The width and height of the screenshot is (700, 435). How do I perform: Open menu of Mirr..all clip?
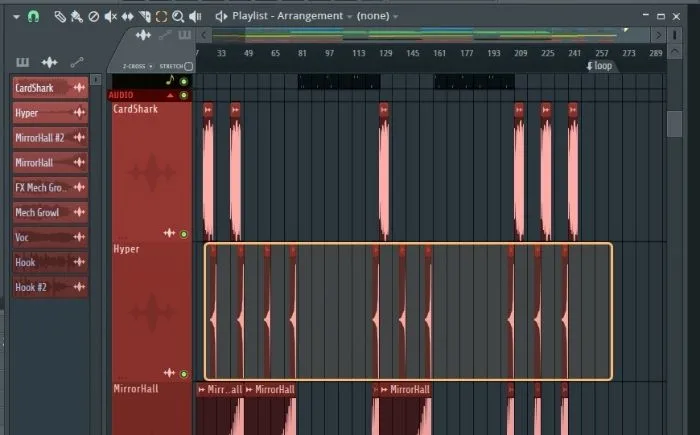click(x=202, y=390)
